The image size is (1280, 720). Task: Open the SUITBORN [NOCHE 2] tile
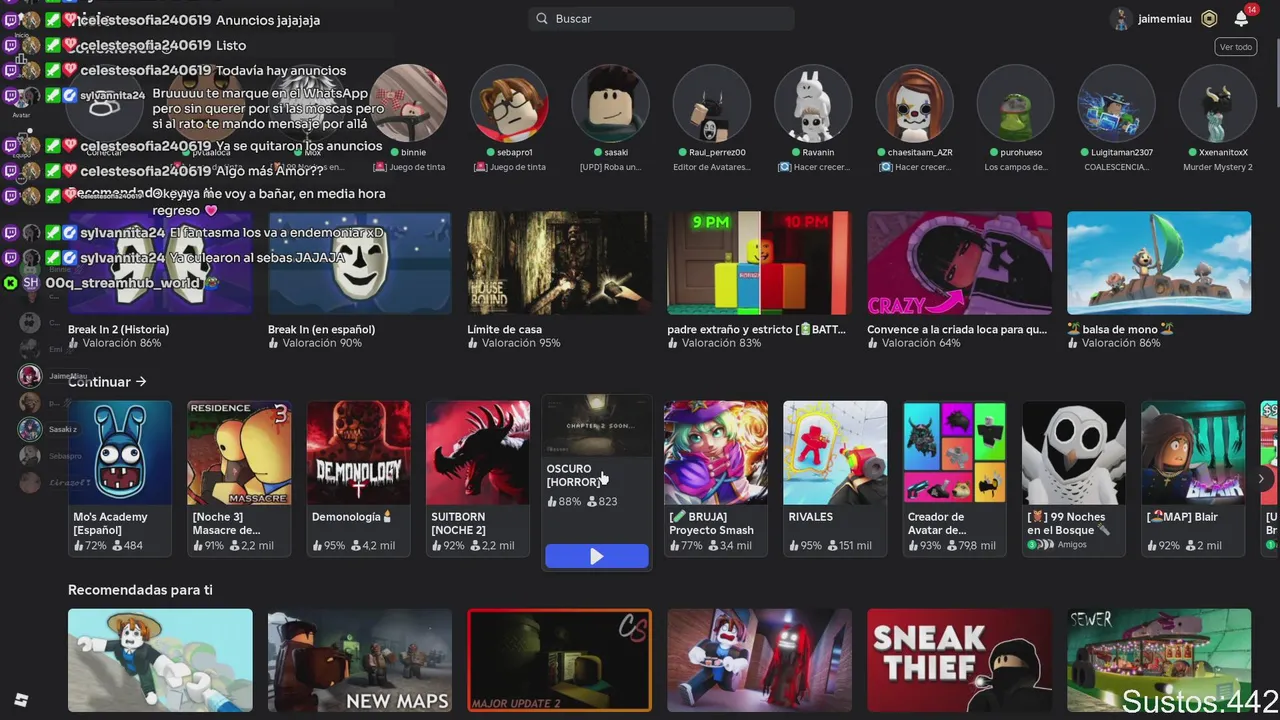coord(478,478)
